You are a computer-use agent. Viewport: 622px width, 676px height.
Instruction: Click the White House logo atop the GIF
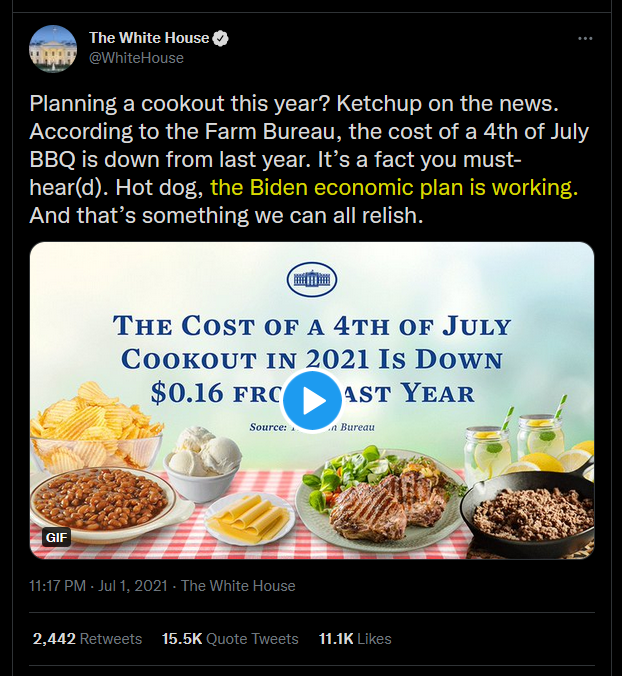click(312, 281)
